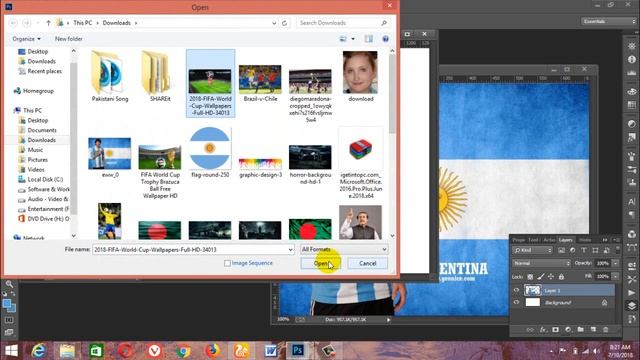The image size is (640, 360).
Task: Lock image pixels brush icon
Action: [x=541, y=277]
